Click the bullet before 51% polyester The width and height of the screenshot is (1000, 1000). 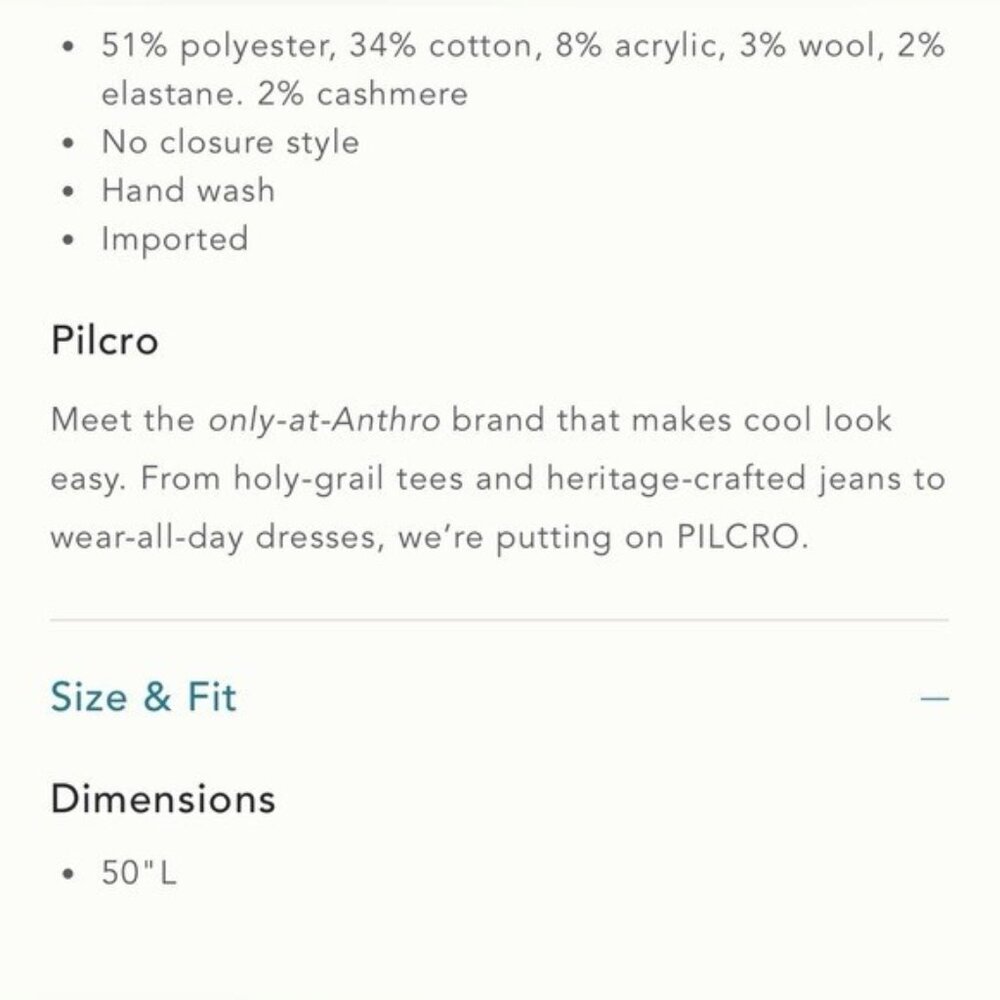click(x=69, y=46)
